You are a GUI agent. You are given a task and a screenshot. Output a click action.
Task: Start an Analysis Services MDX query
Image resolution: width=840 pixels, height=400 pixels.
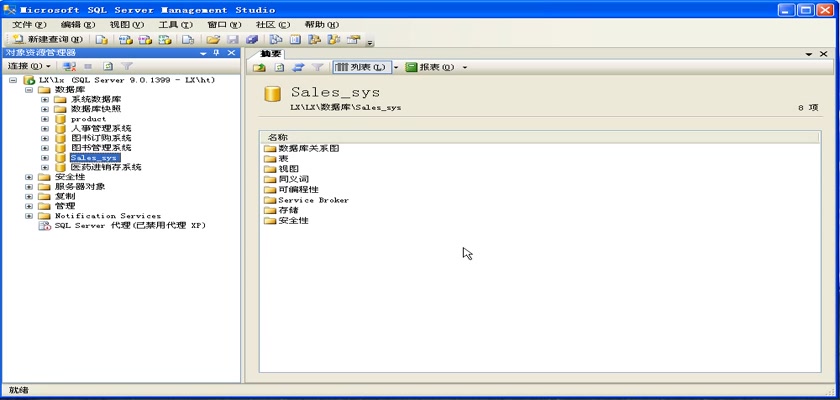pos(126,40)
